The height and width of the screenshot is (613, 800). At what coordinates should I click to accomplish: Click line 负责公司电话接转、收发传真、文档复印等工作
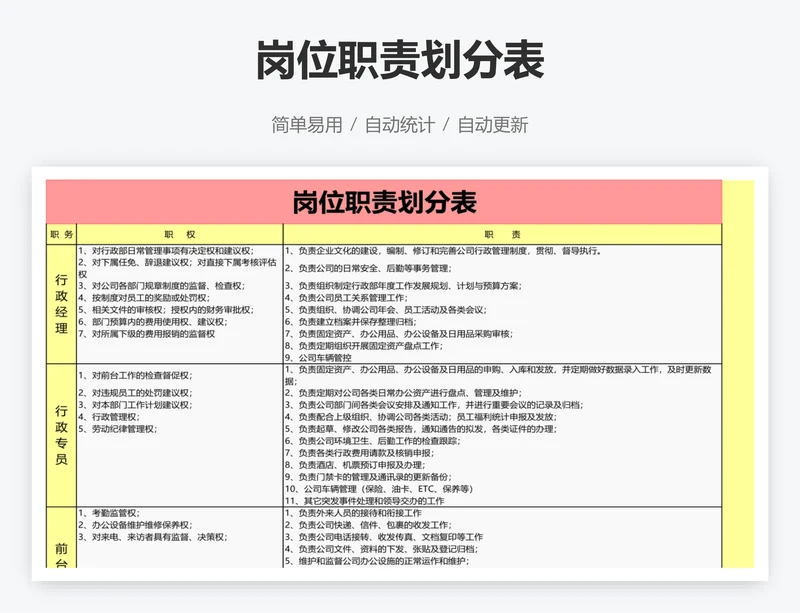point(384,537)
